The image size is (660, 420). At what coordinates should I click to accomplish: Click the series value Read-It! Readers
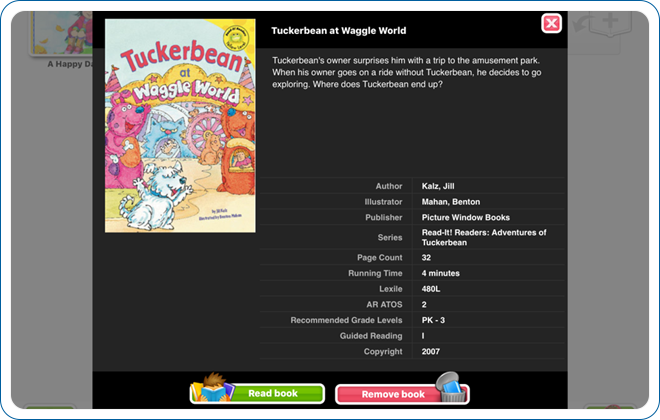pyautogui.click(x=484, y=237)
